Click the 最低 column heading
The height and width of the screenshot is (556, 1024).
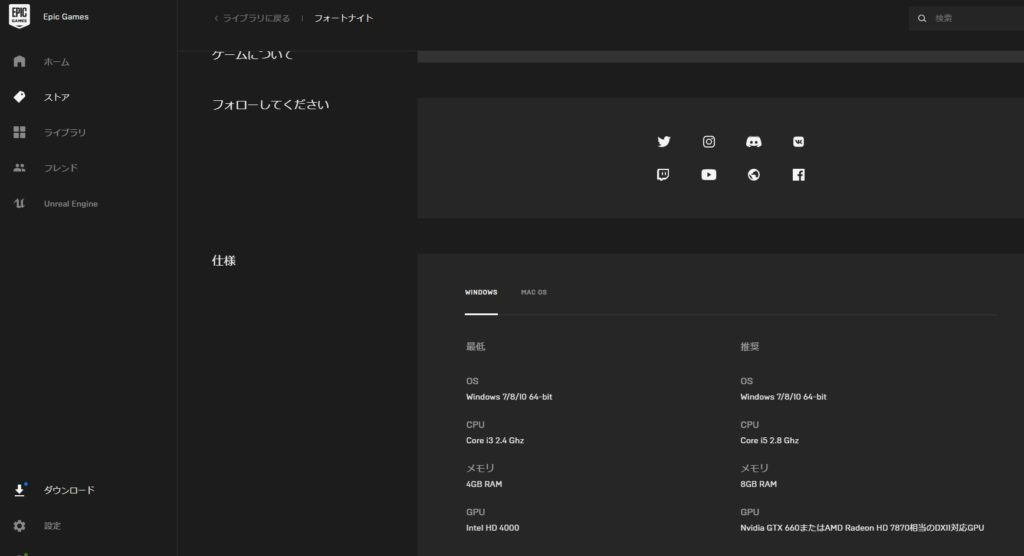475,346
